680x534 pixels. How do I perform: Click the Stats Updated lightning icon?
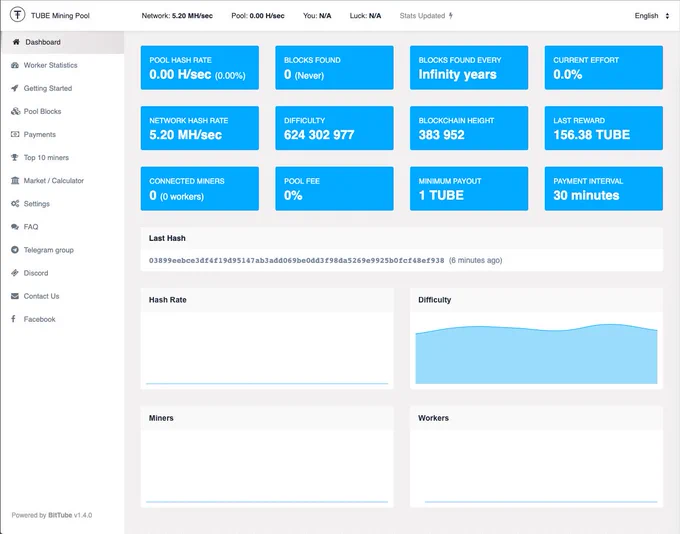(451, 16)
